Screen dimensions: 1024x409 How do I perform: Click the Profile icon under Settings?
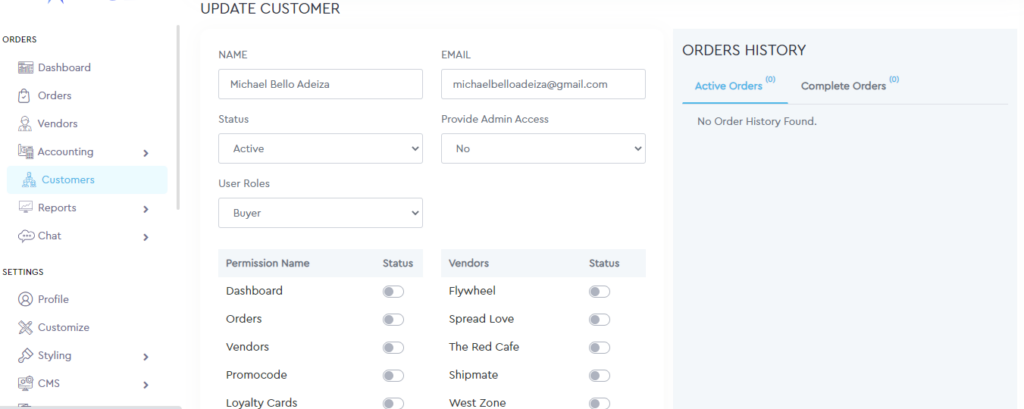pos(26,299)
